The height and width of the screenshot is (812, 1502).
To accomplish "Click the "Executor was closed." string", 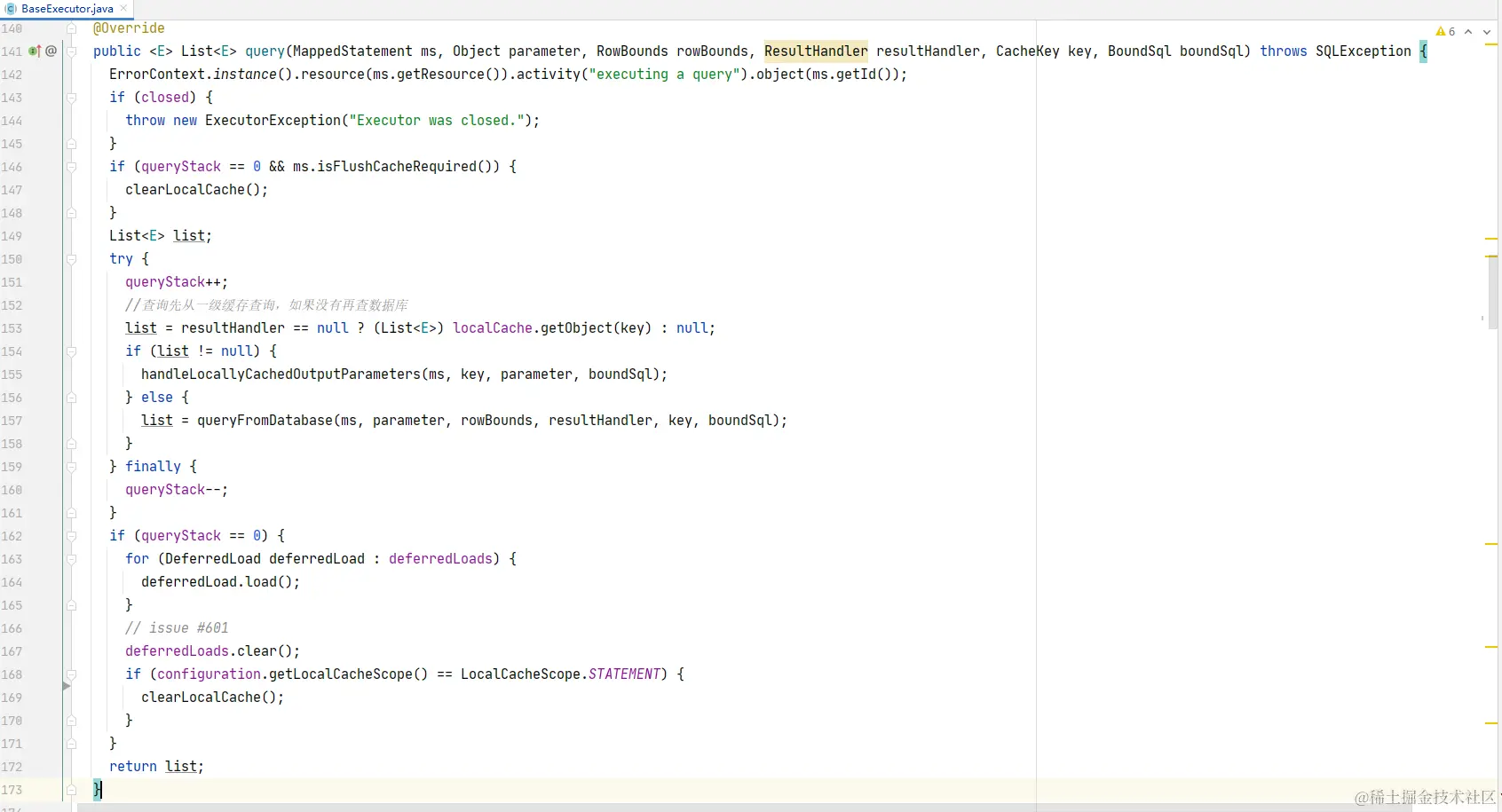I will [x=436, y=121].
